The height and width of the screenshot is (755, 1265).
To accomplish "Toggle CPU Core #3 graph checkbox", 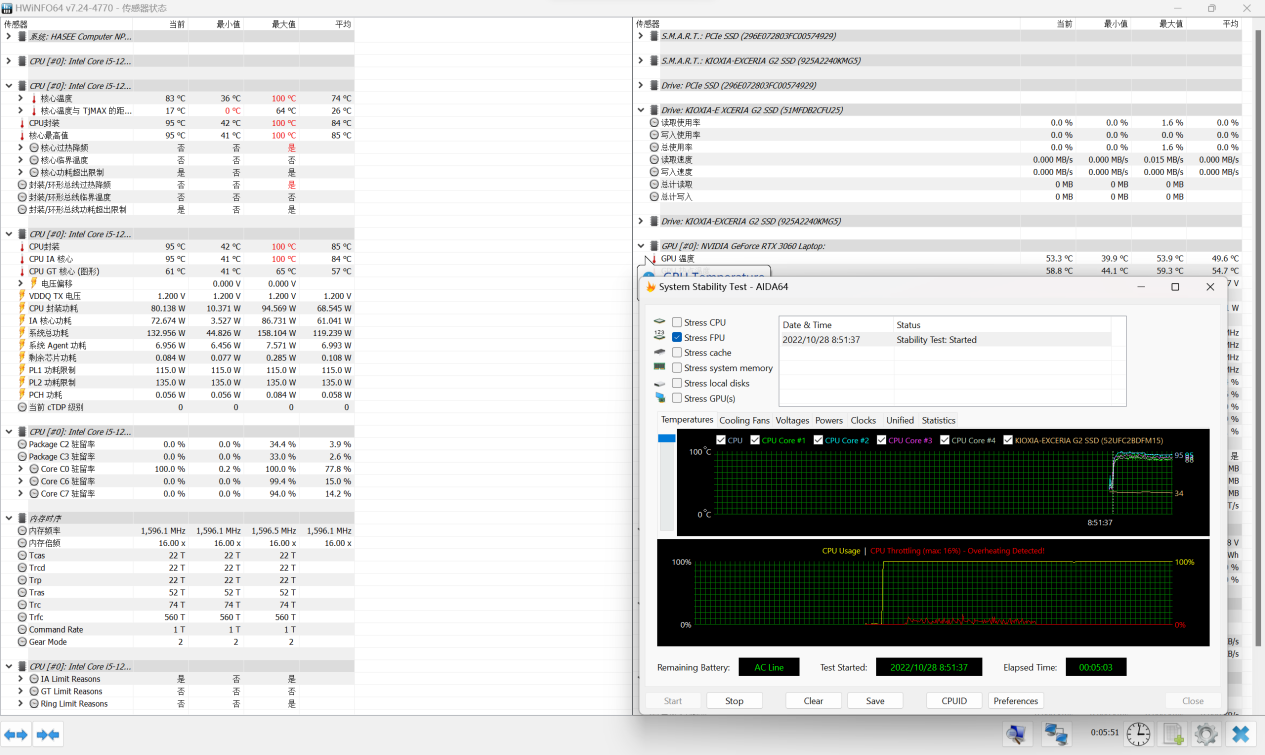I will 882,440.
